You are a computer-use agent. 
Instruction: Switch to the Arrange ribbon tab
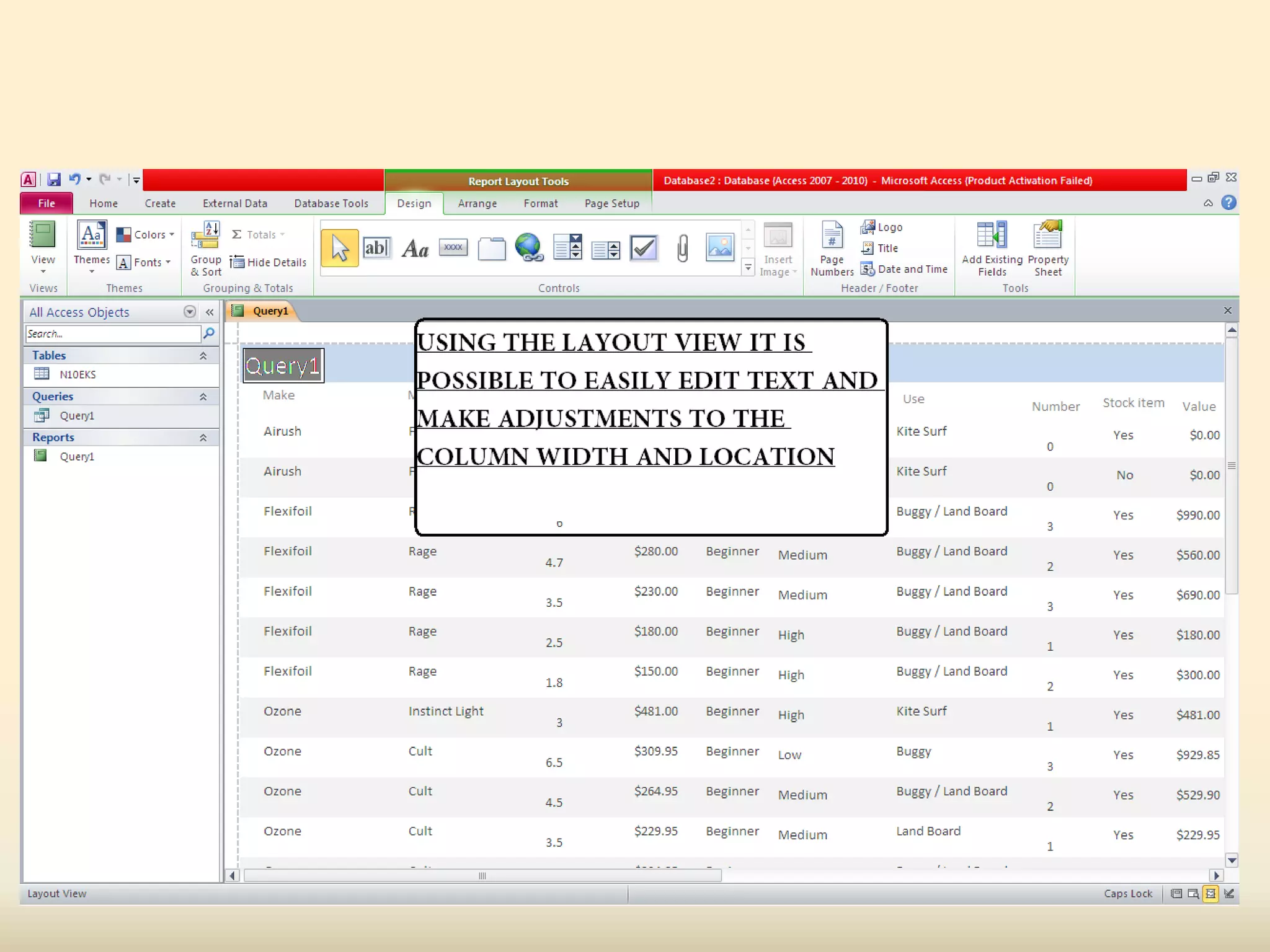coord(477,203)
